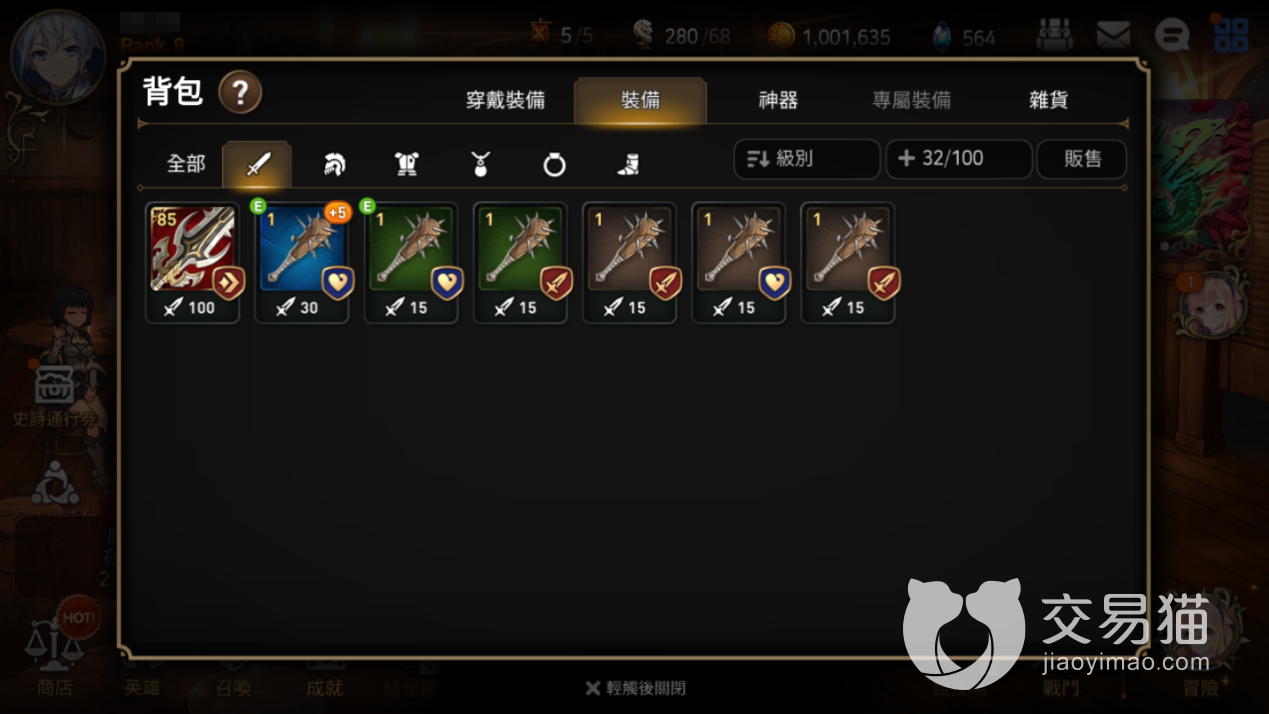Switch to the 雜貨 tab
This screenshot has width=1269, height=714.
click(1048, 100)
